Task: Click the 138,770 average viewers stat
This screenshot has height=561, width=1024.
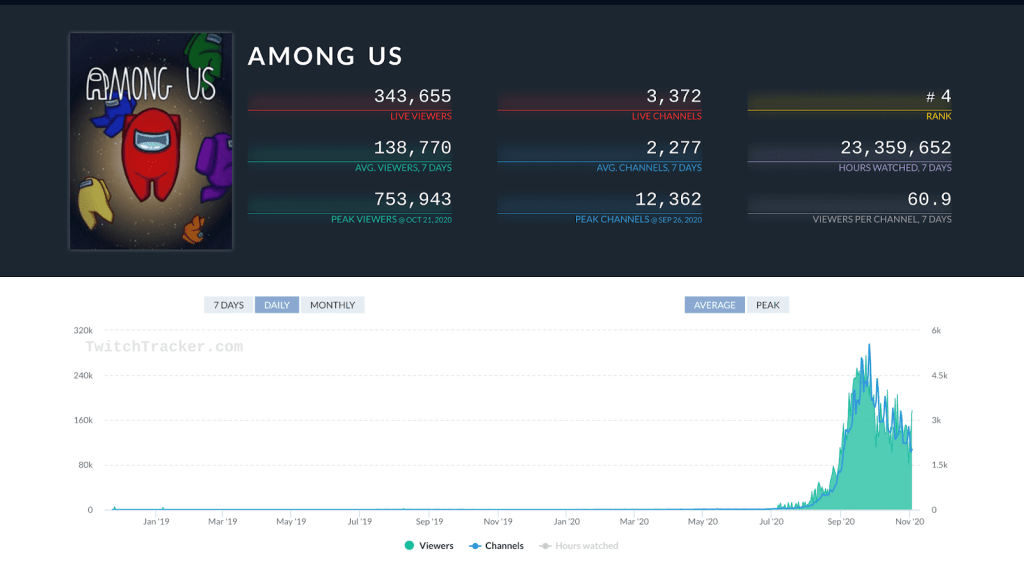Action: (x=412, y=148)
